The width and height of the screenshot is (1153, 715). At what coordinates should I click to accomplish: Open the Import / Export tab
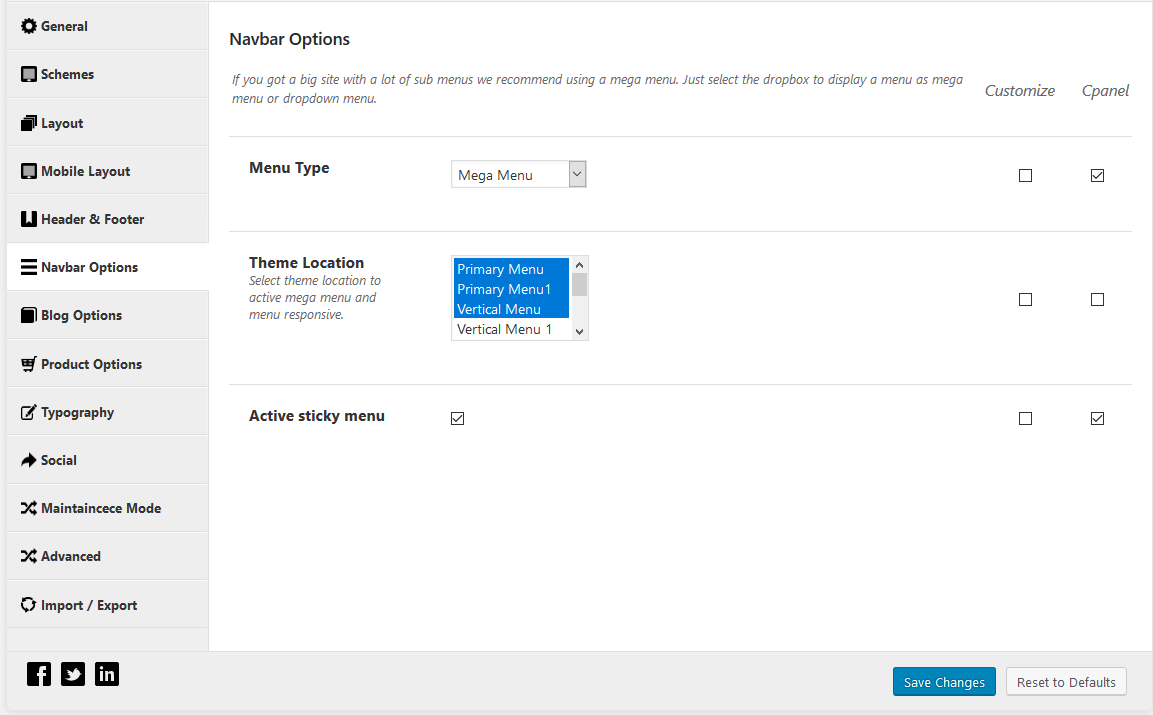point(107,605)
